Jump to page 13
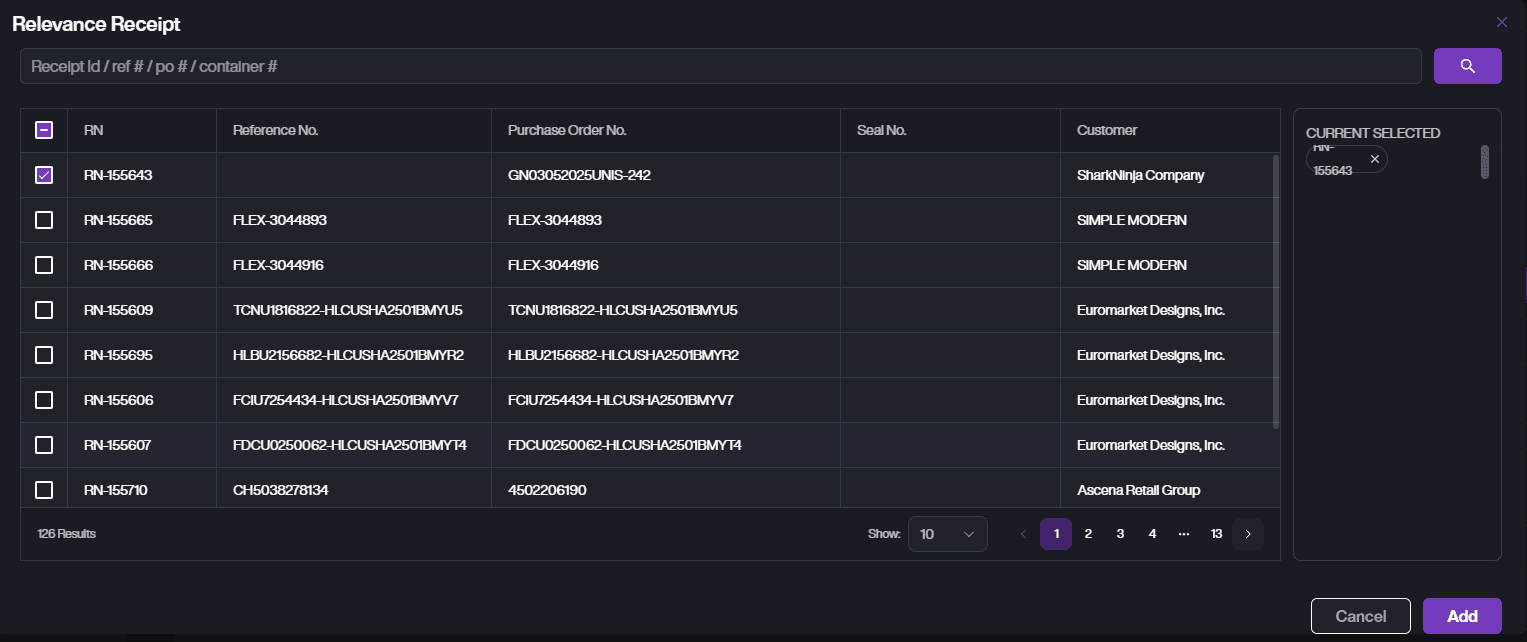Screen dimensions: 1527x642 pos(1216,534)
